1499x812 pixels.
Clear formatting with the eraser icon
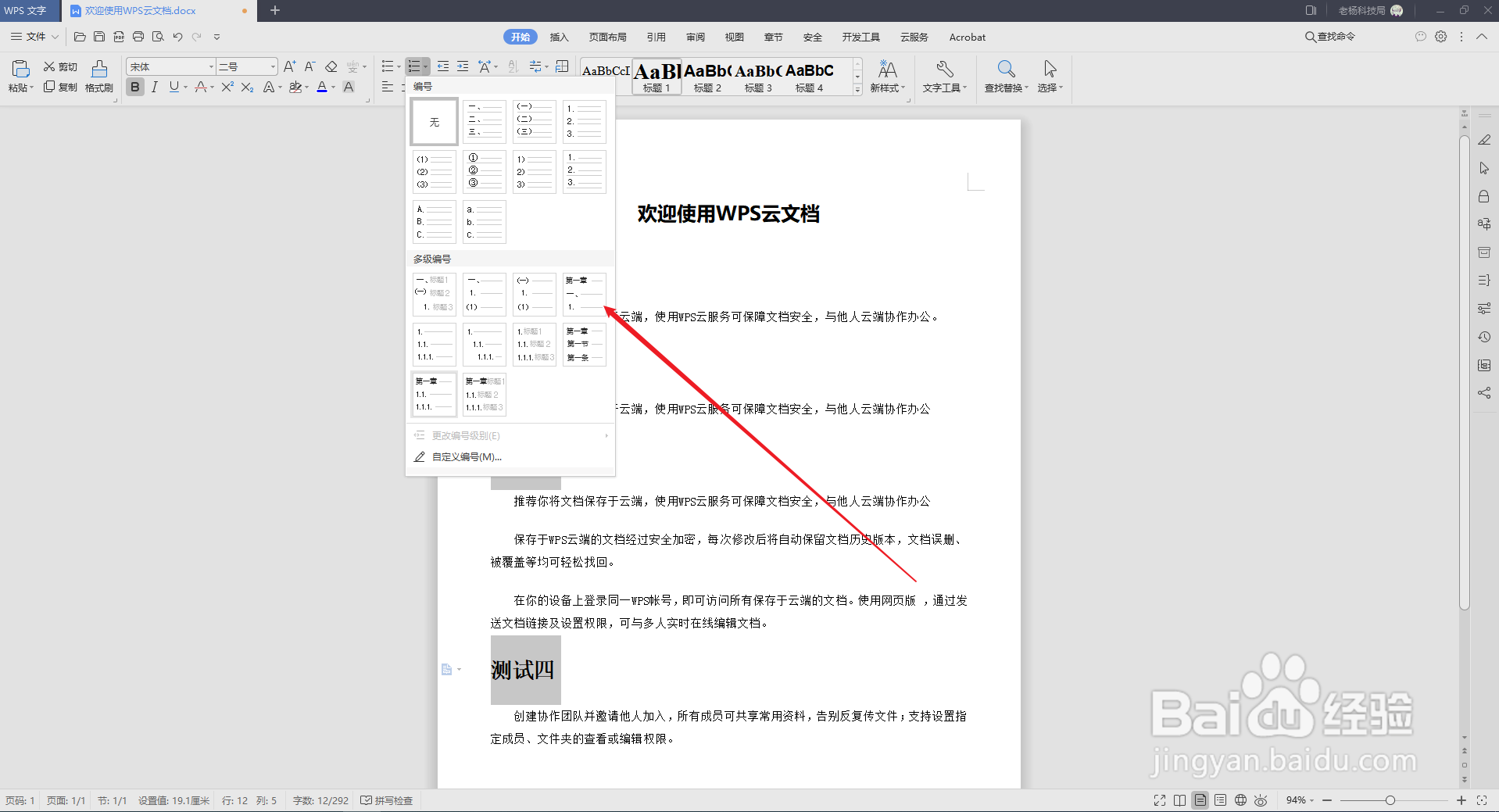(331, 66)
